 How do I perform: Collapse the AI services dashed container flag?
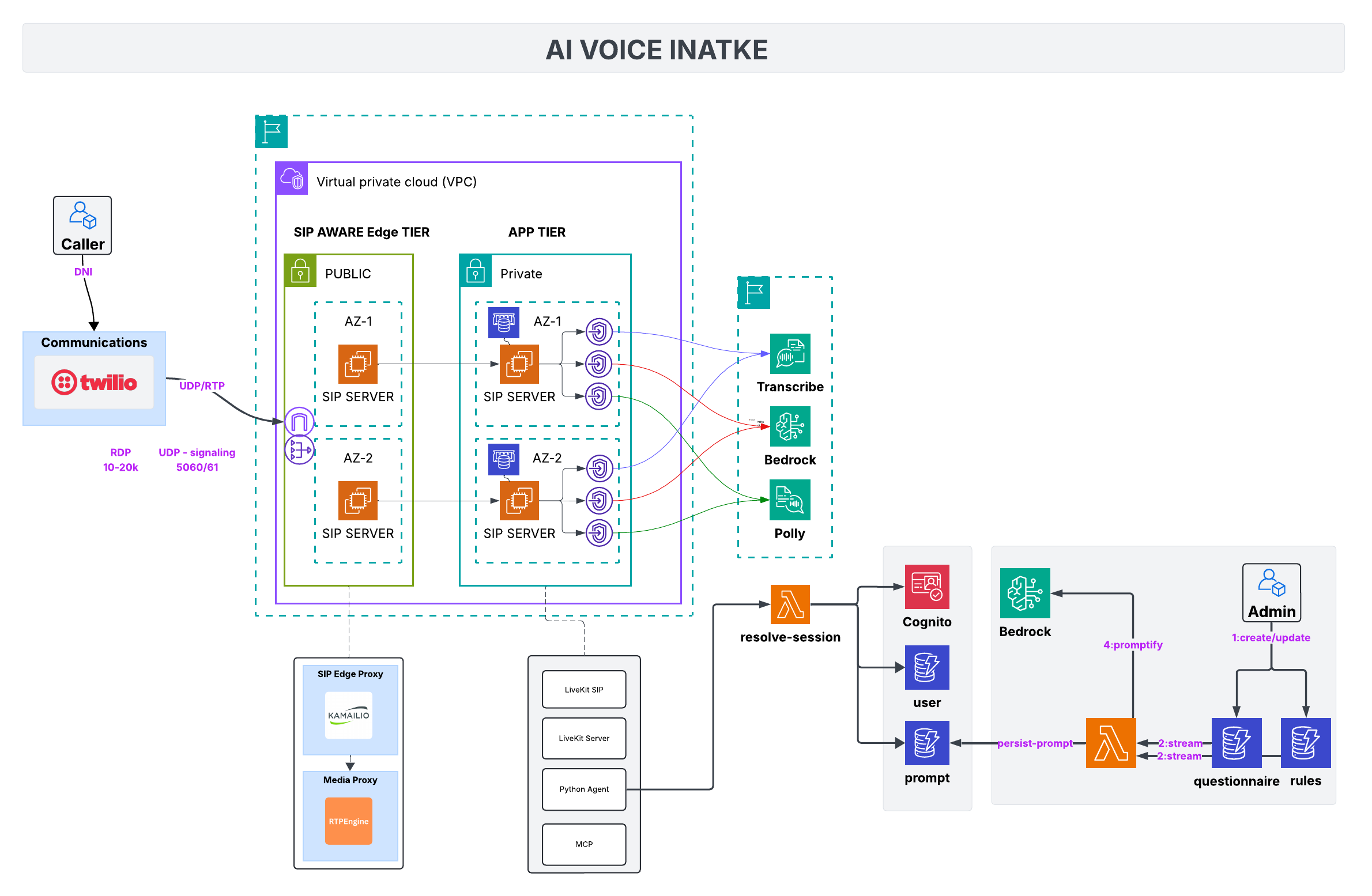tap(753, 293)
